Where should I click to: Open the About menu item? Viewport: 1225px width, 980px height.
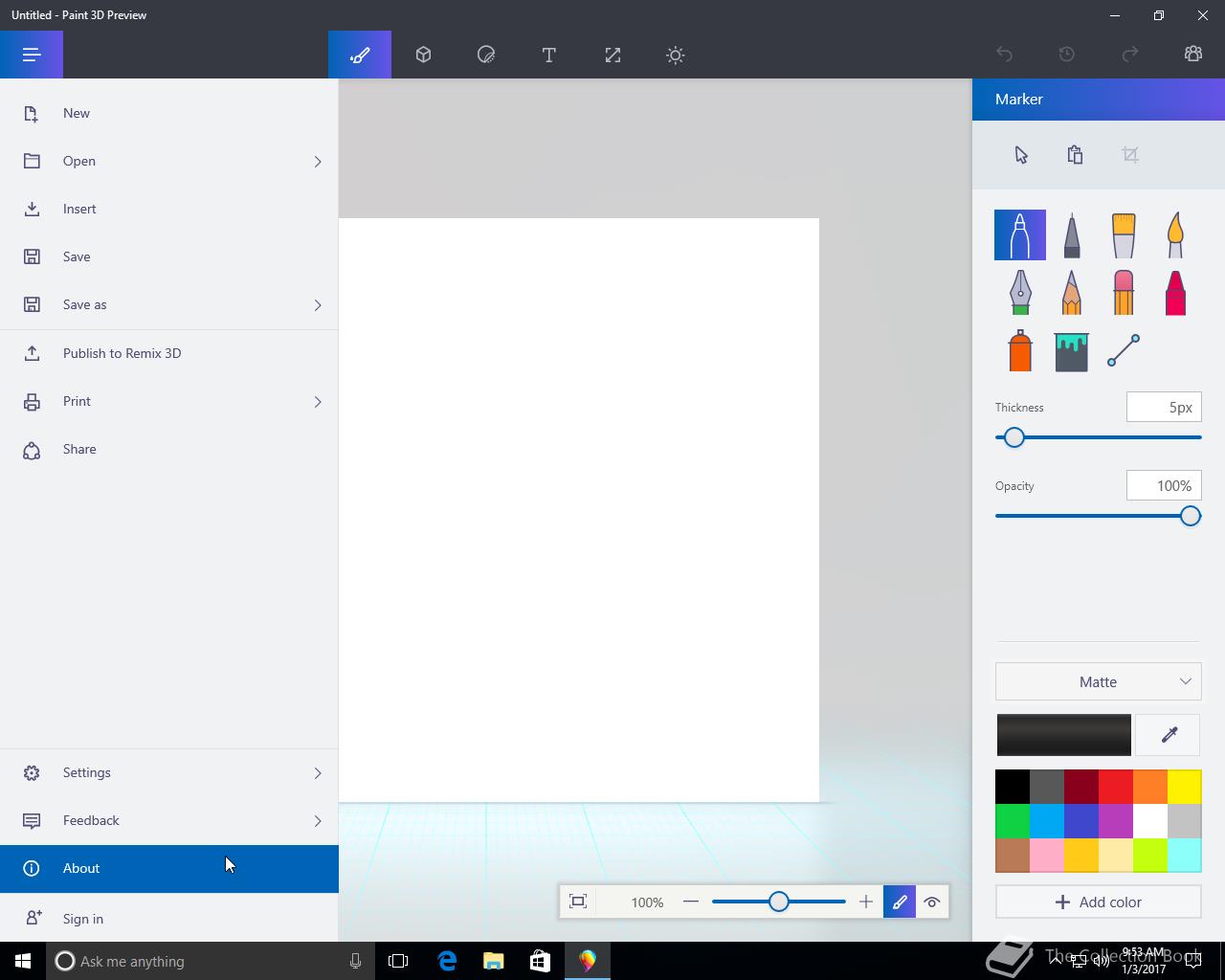tap(81, 869)
